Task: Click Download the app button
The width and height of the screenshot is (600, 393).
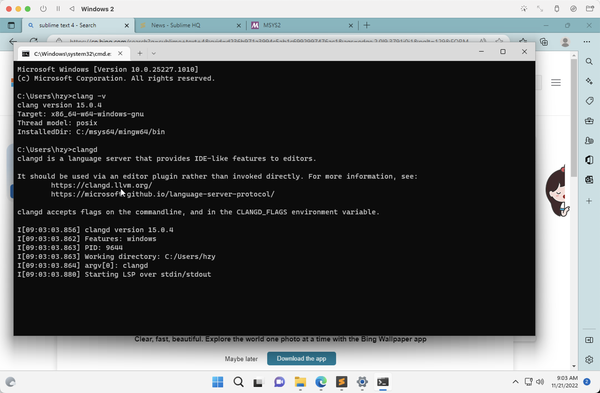Action: tap(302, 359)
